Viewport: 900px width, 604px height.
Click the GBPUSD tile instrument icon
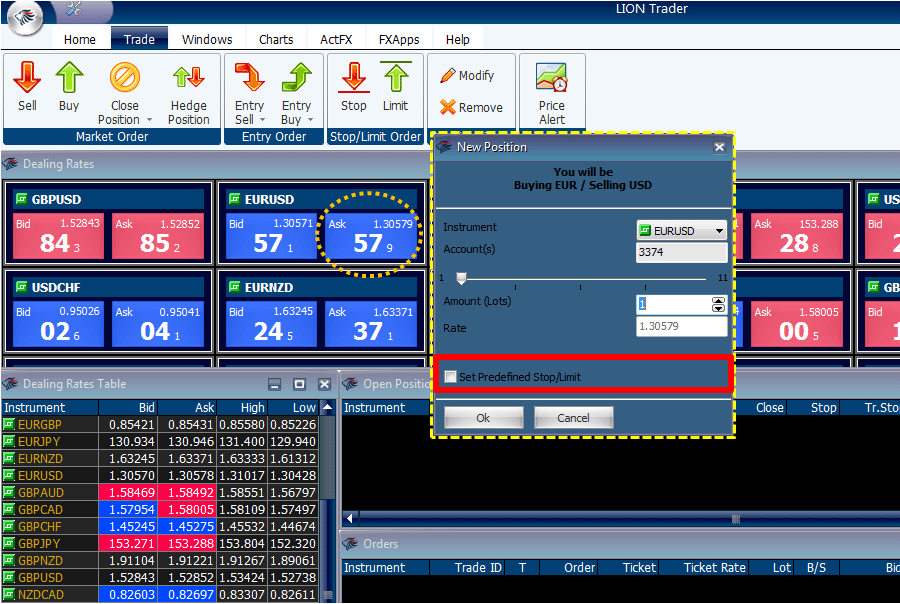click(x=22, y=199)
